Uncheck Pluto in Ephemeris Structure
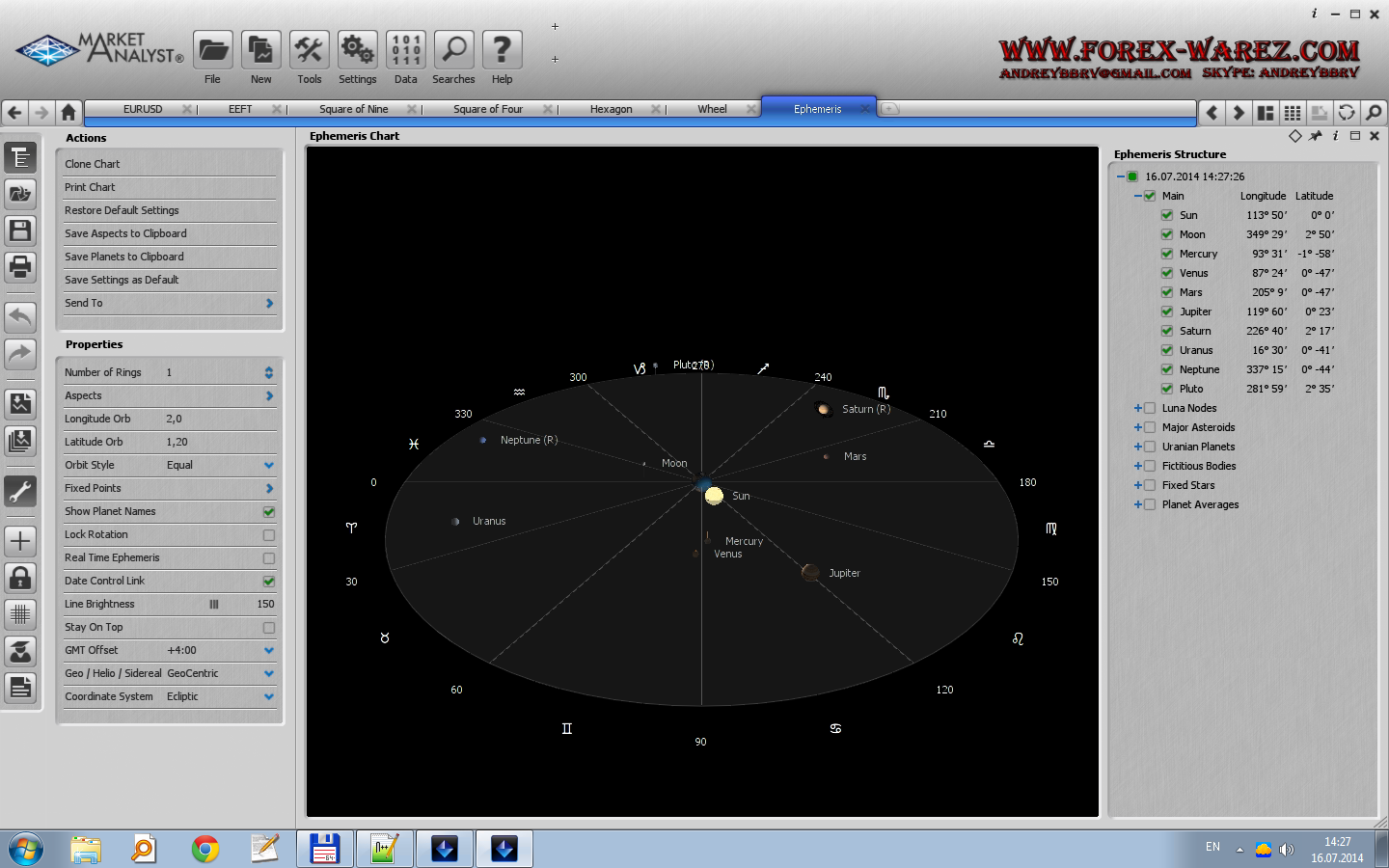Image resolution: width=1389 pixels, height=868 pixels. [1167, 389]
